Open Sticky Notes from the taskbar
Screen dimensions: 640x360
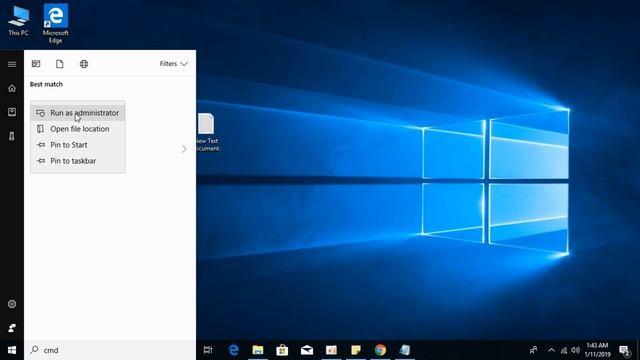(356, 350)
